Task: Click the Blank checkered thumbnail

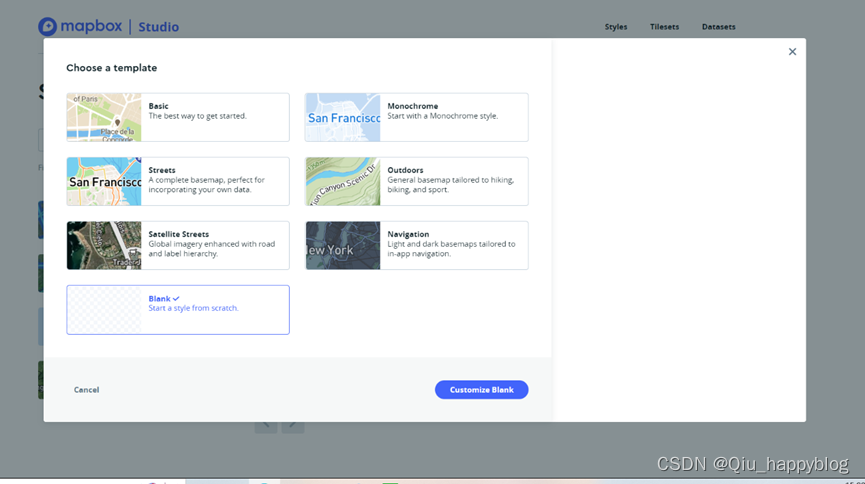Action: (104, 310)
